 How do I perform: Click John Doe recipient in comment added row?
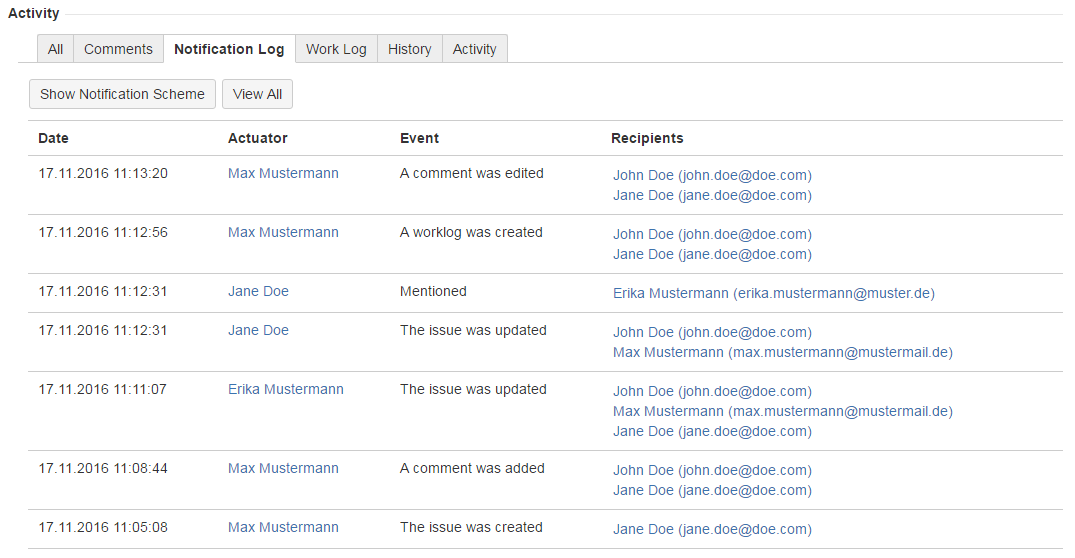coord(712,470)
